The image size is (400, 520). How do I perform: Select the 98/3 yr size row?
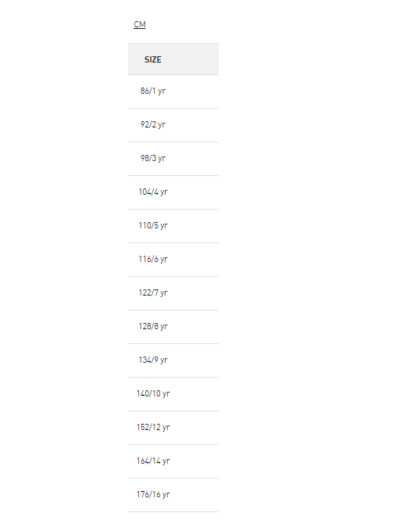coord(173,159)
